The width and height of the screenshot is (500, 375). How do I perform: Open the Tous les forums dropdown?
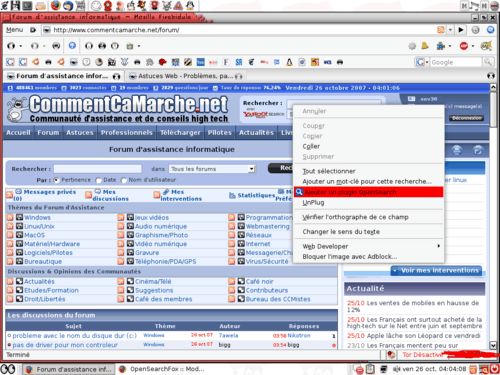(212, 169)
